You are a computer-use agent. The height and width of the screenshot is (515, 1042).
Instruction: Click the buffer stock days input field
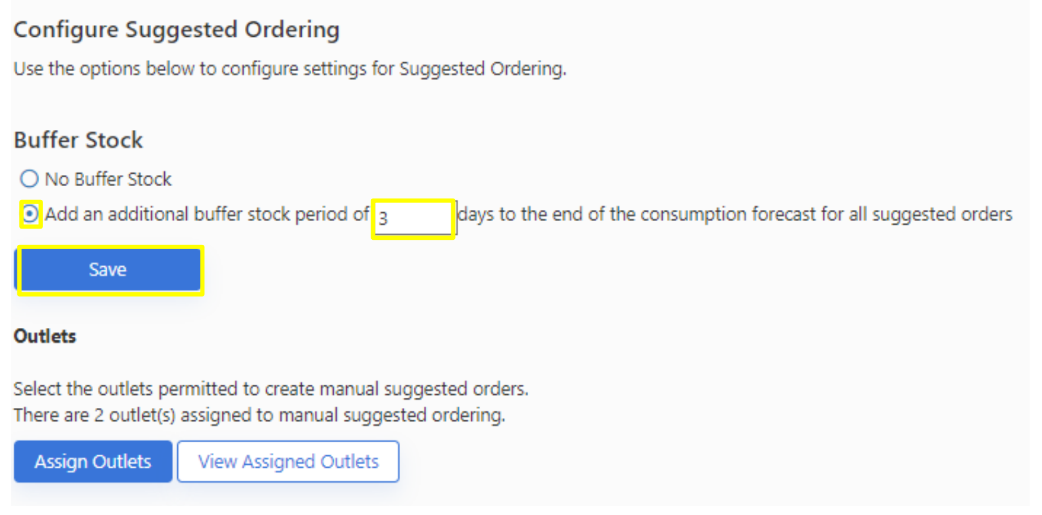[x=414, y=217]
